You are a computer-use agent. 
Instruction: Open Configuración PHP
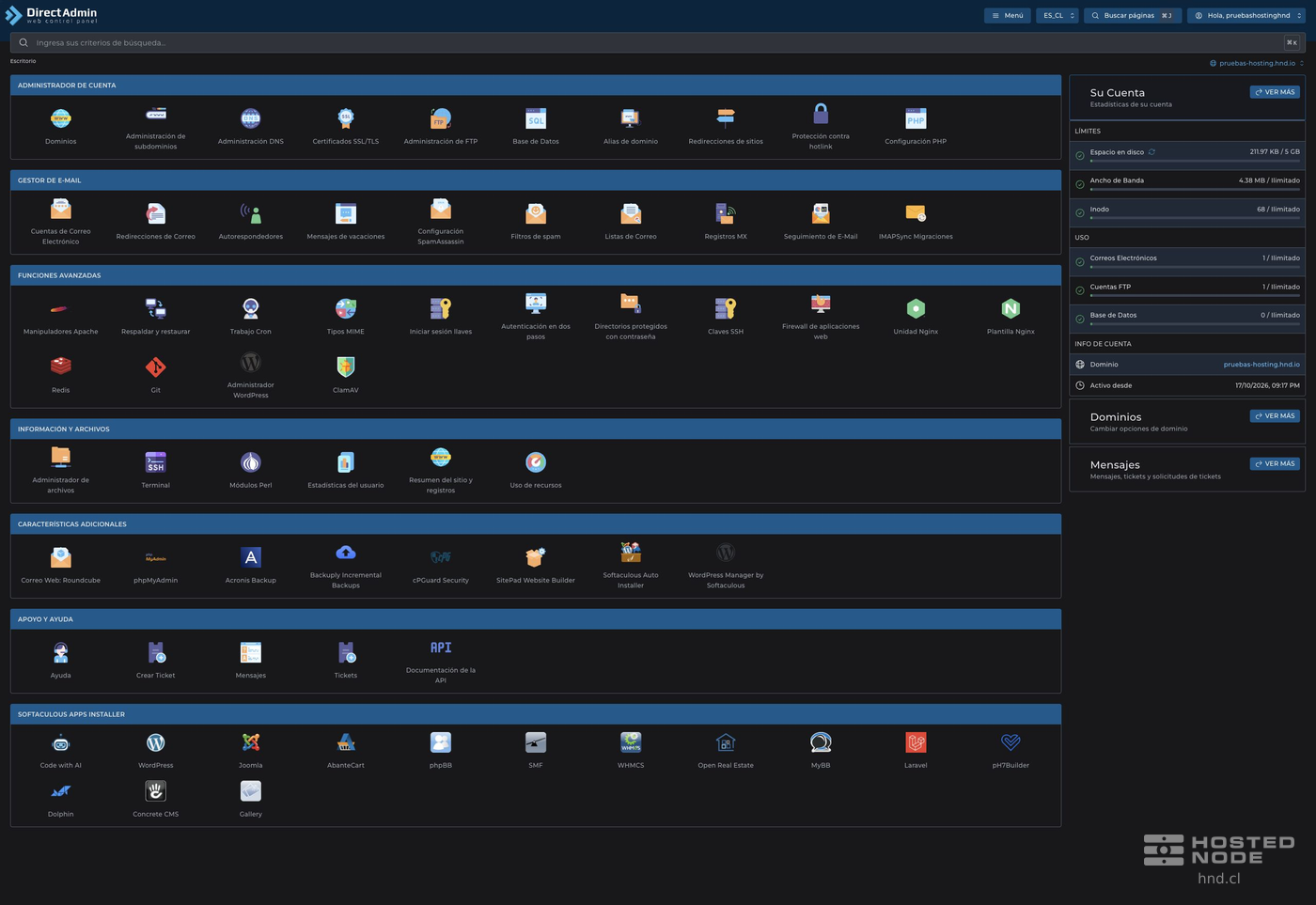[916, 118]
